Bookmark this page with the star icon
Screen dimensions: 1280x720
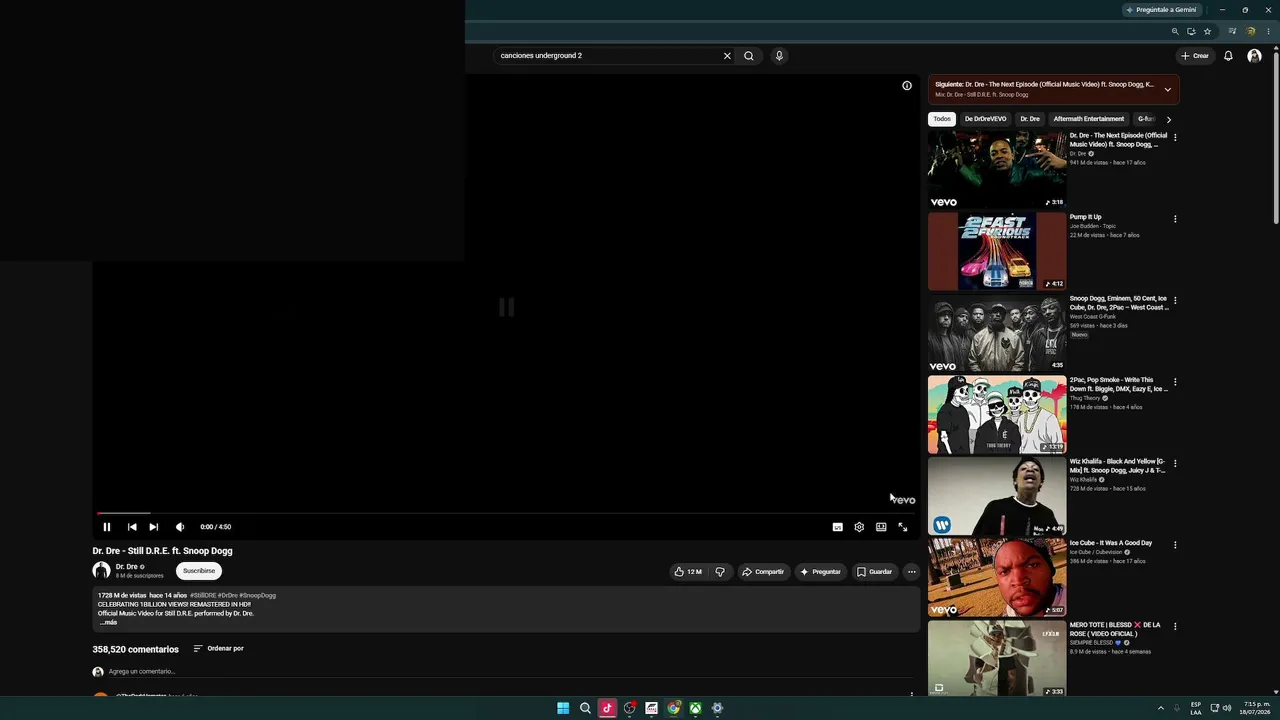pos(1207,32)
